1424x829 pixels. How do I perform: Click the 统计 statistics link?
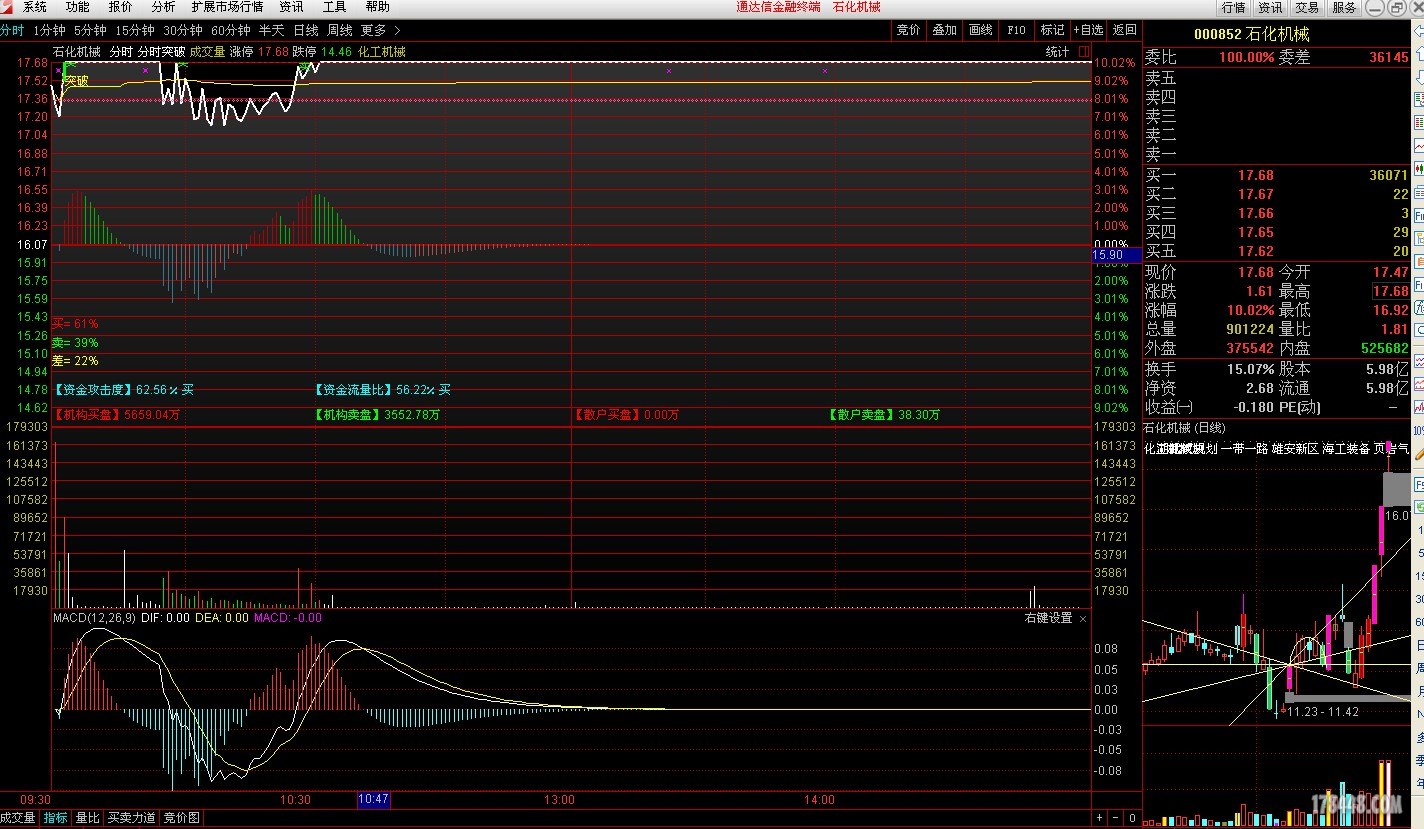pyautogui.click(x=1057, y=51)
